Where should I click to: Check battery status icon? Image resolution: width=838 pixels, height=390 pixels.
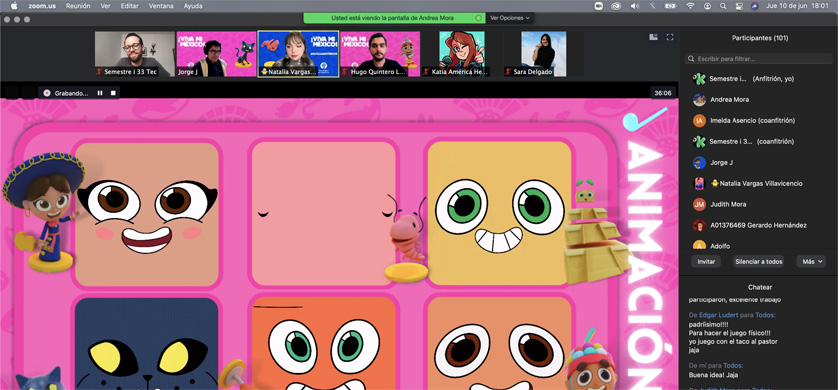[x=670, y=6]
